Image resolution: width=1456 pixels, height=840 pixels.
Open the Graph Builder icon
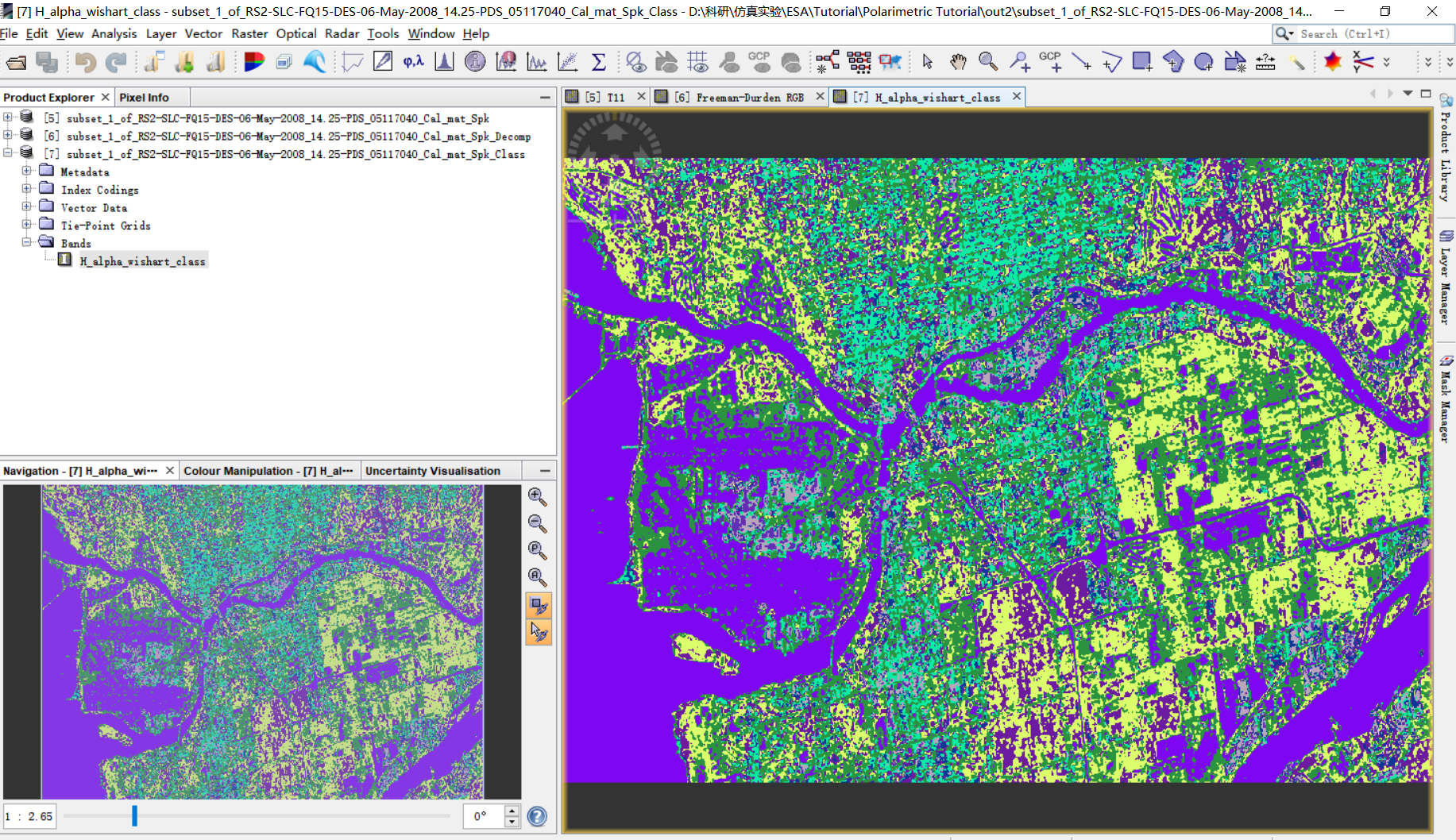tap(827, 62)
